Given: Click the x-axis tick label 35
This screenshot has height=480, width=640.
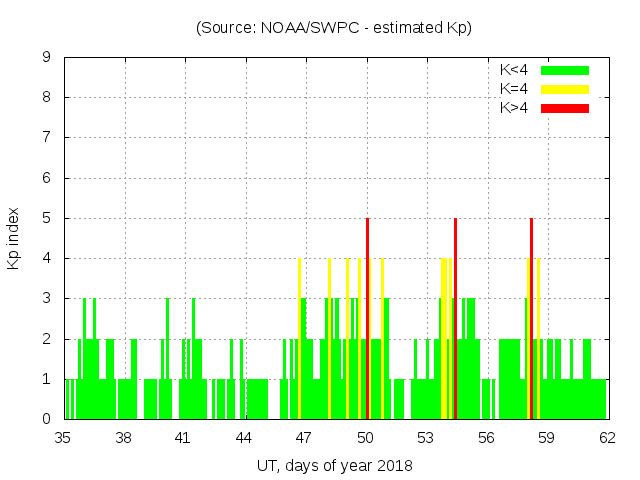Looking at the screenshot, I should (64, 437).
